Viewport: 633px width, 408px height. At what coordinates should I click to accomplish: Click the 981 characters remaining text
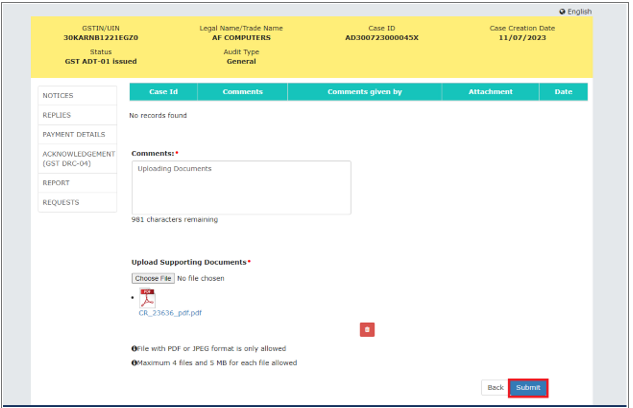[x=175, y=220]
